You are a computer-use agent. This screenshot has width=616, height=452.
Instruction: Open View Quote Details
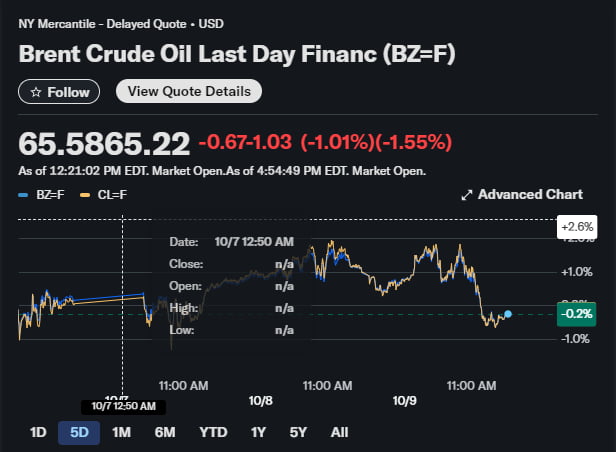pyautogui.click(x=189, y=91)
